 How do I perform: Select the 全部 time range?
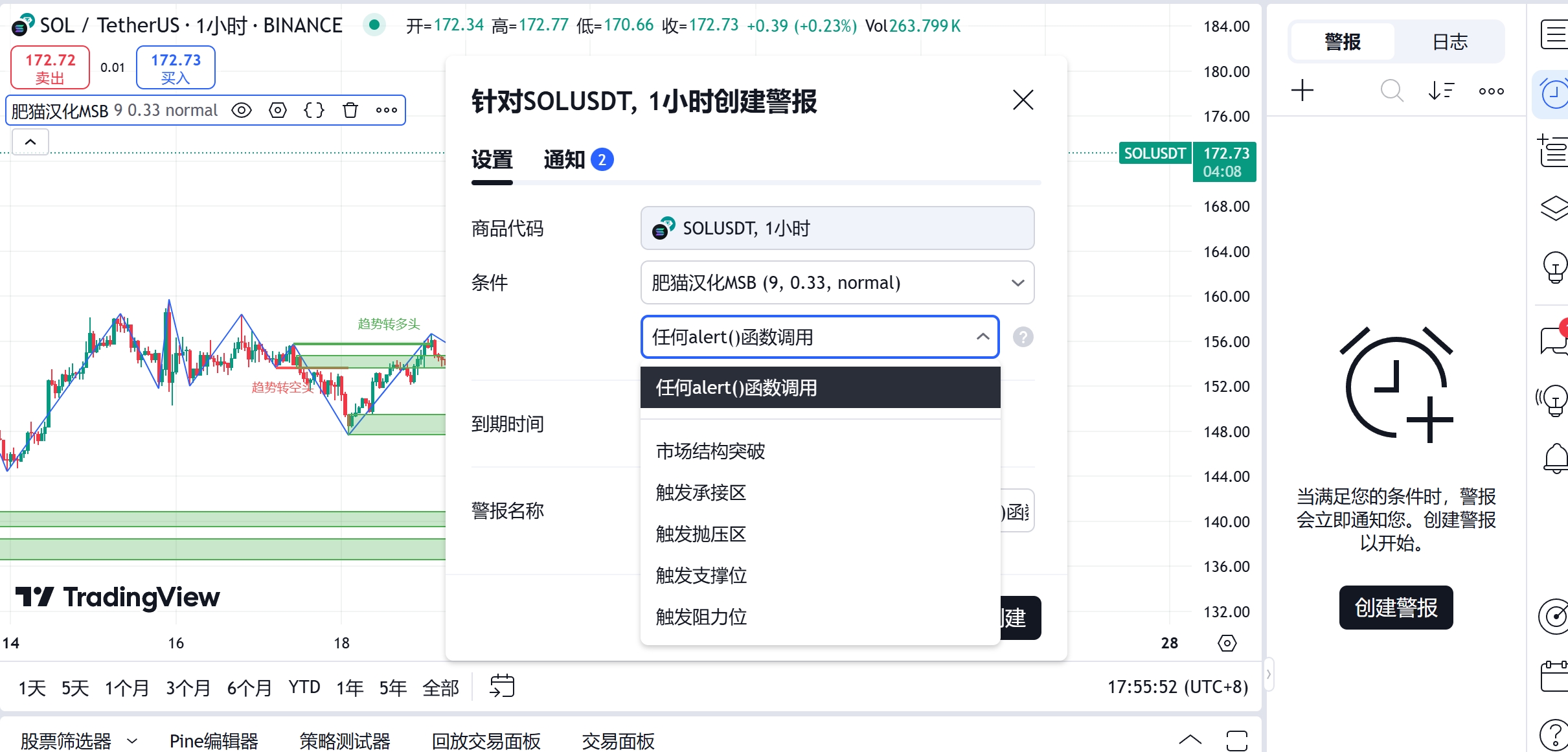[440, 687]
